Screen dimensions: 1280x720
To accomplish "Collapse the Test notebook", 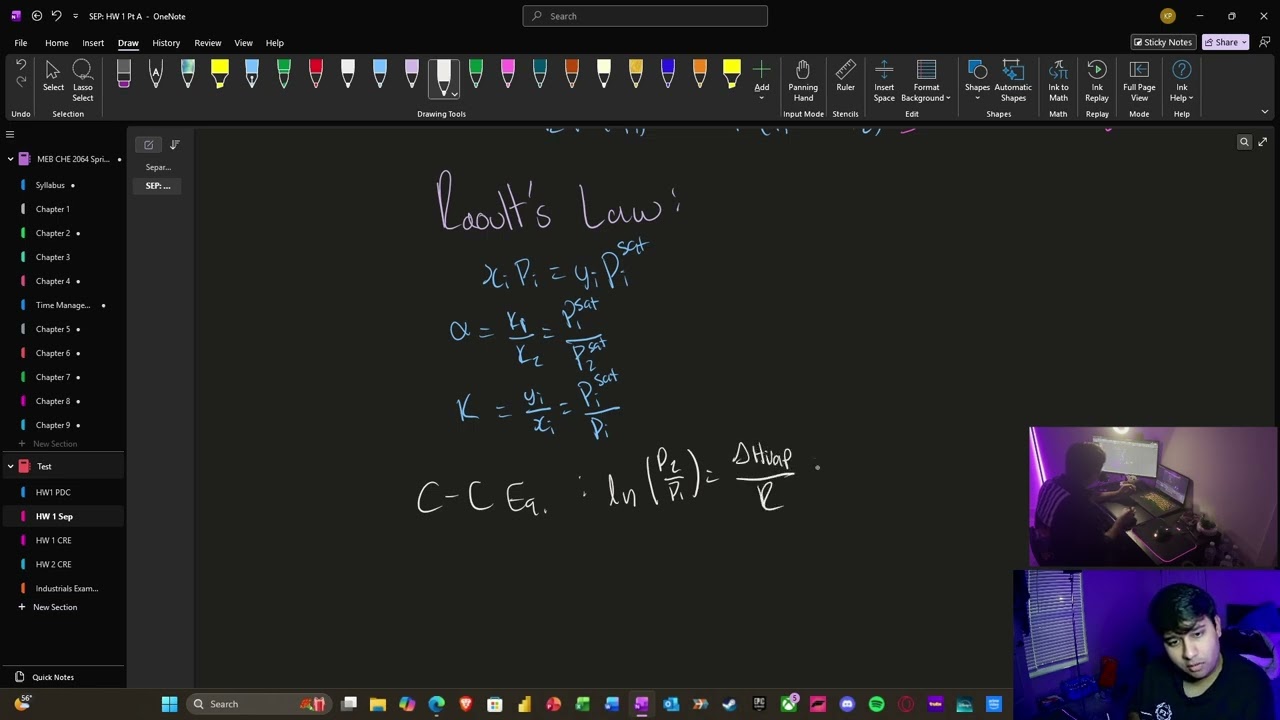I will coord(10,466).
